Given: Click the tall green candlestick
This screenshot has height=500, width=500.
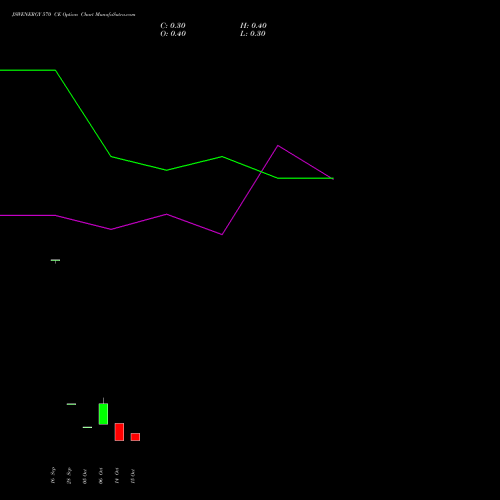Looking at the screenshot, I should 103,413.
